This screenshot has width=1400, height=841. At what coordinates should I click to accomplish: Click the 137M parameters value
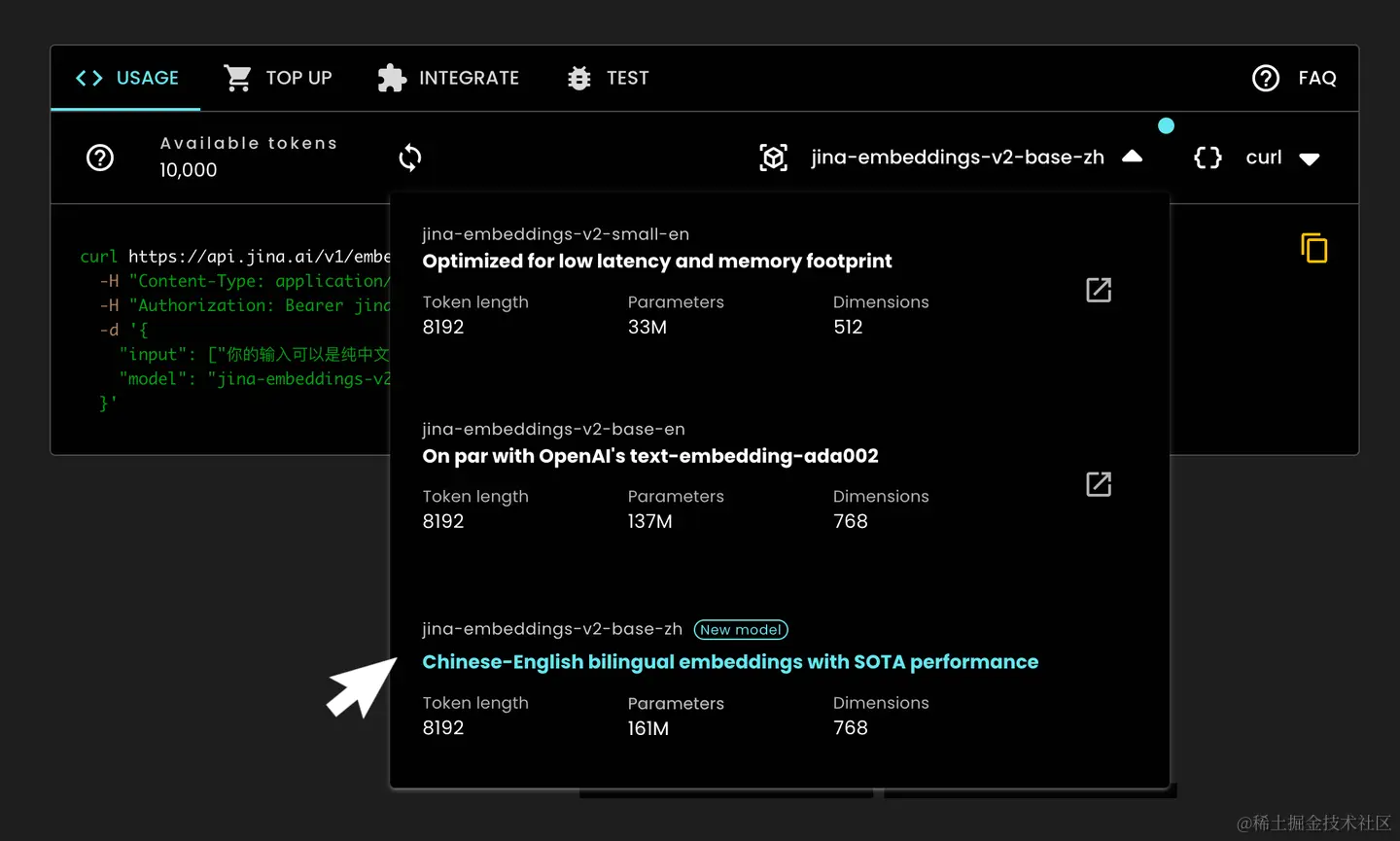pos(650,522)
